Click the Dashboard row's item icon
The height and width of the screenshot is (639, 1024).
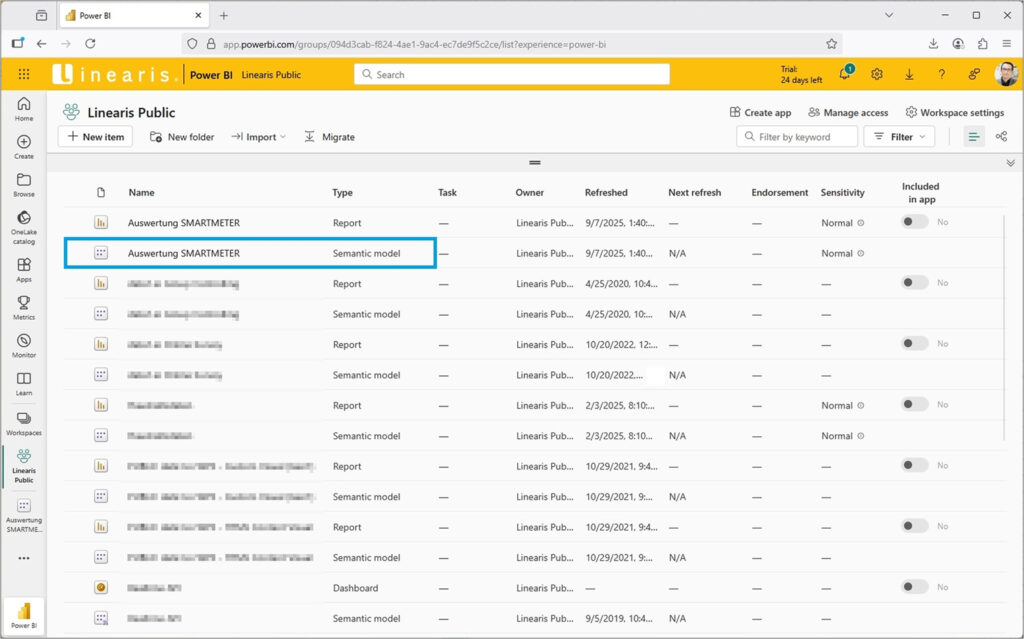tap(101, 587)
